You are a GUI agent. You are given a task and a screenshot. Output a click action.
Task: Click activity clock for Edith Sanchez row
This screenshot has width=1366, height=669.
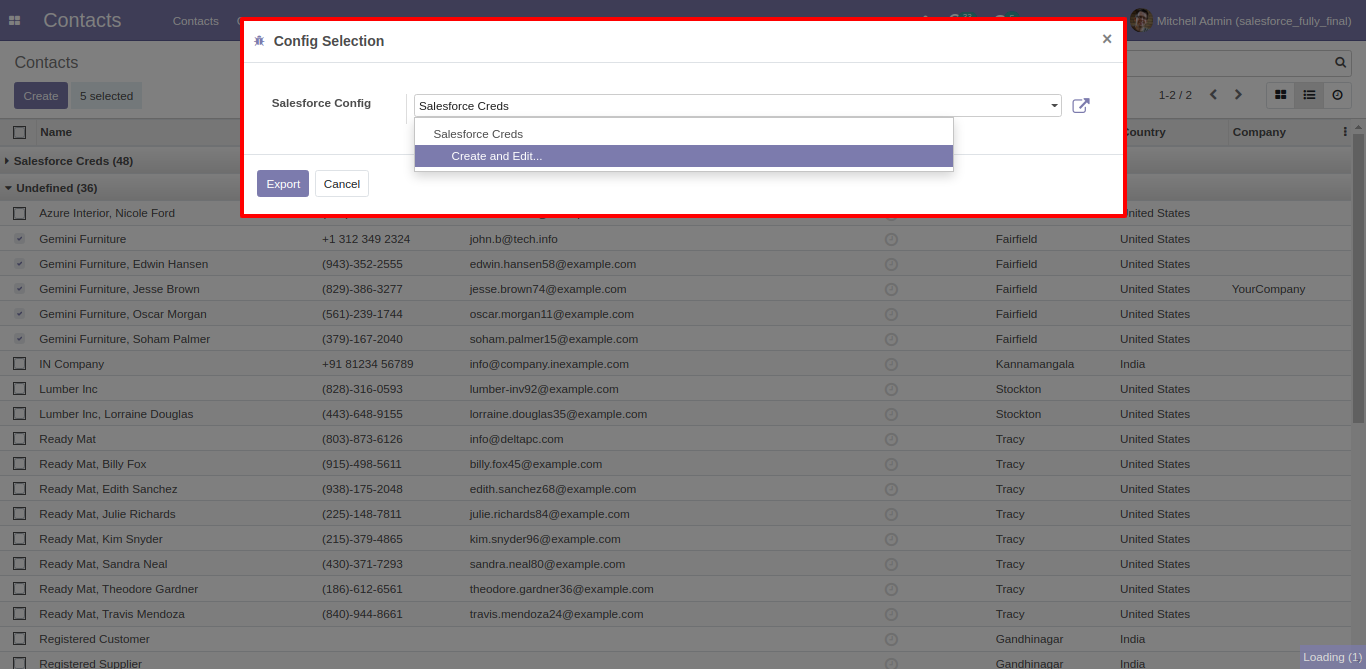click(x=891, y=489)
